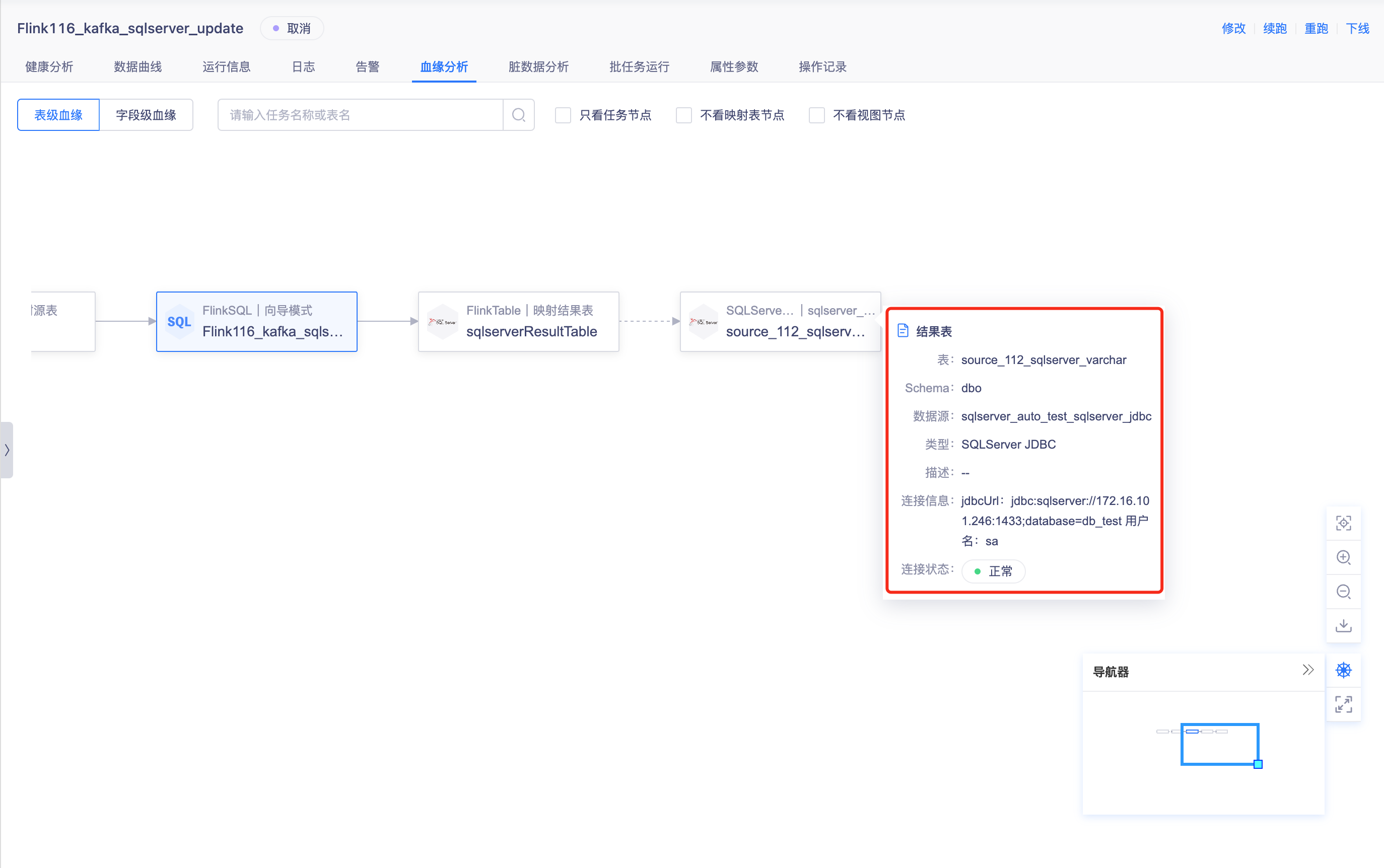Download the lineage graph image
This screenshot has height=868, width=1384.
click(x=1343, y=625)
